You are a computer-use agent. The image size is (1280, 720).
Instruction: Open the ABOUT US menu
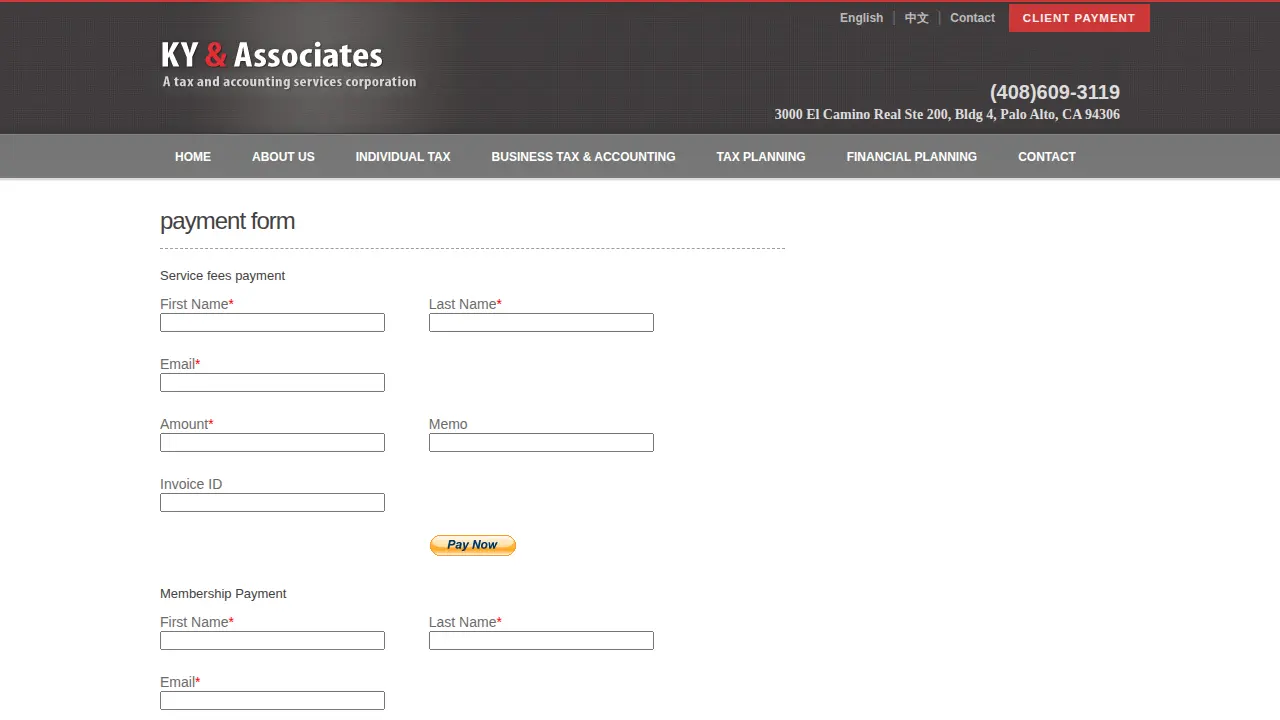point(283,157)
